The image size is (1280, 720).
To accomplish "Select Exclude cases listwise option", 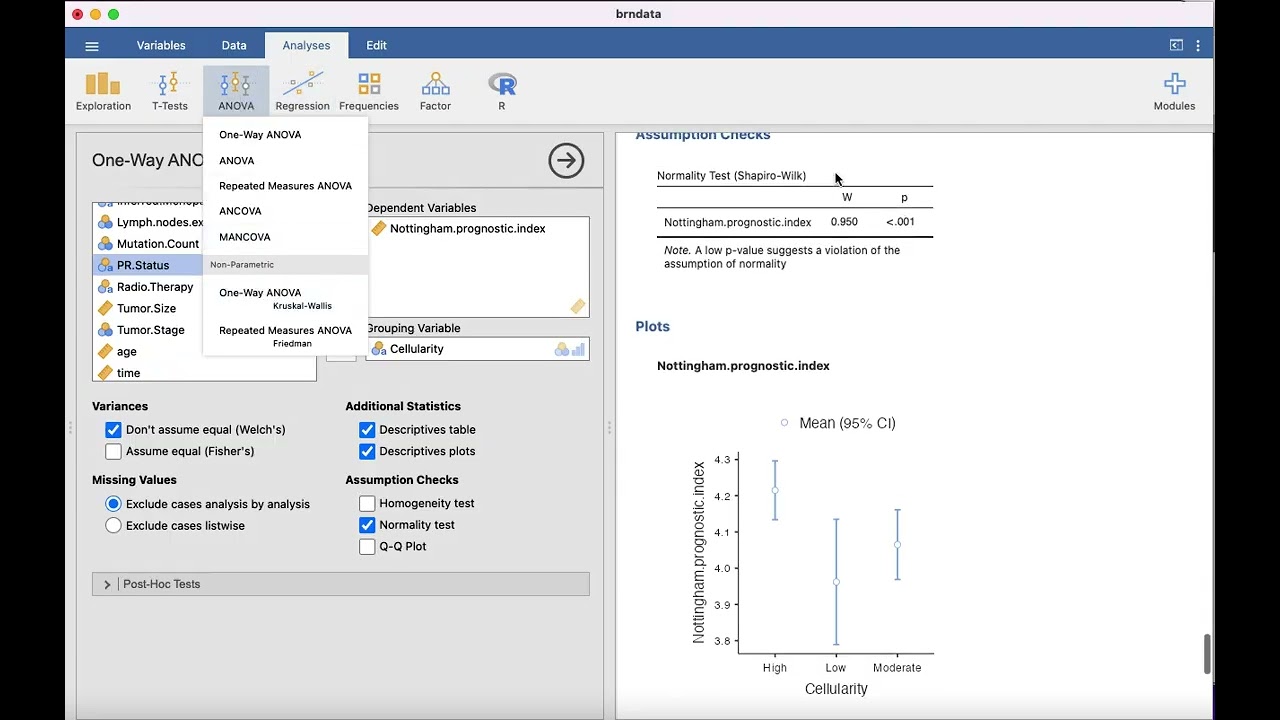I will (x=113, y=525).
